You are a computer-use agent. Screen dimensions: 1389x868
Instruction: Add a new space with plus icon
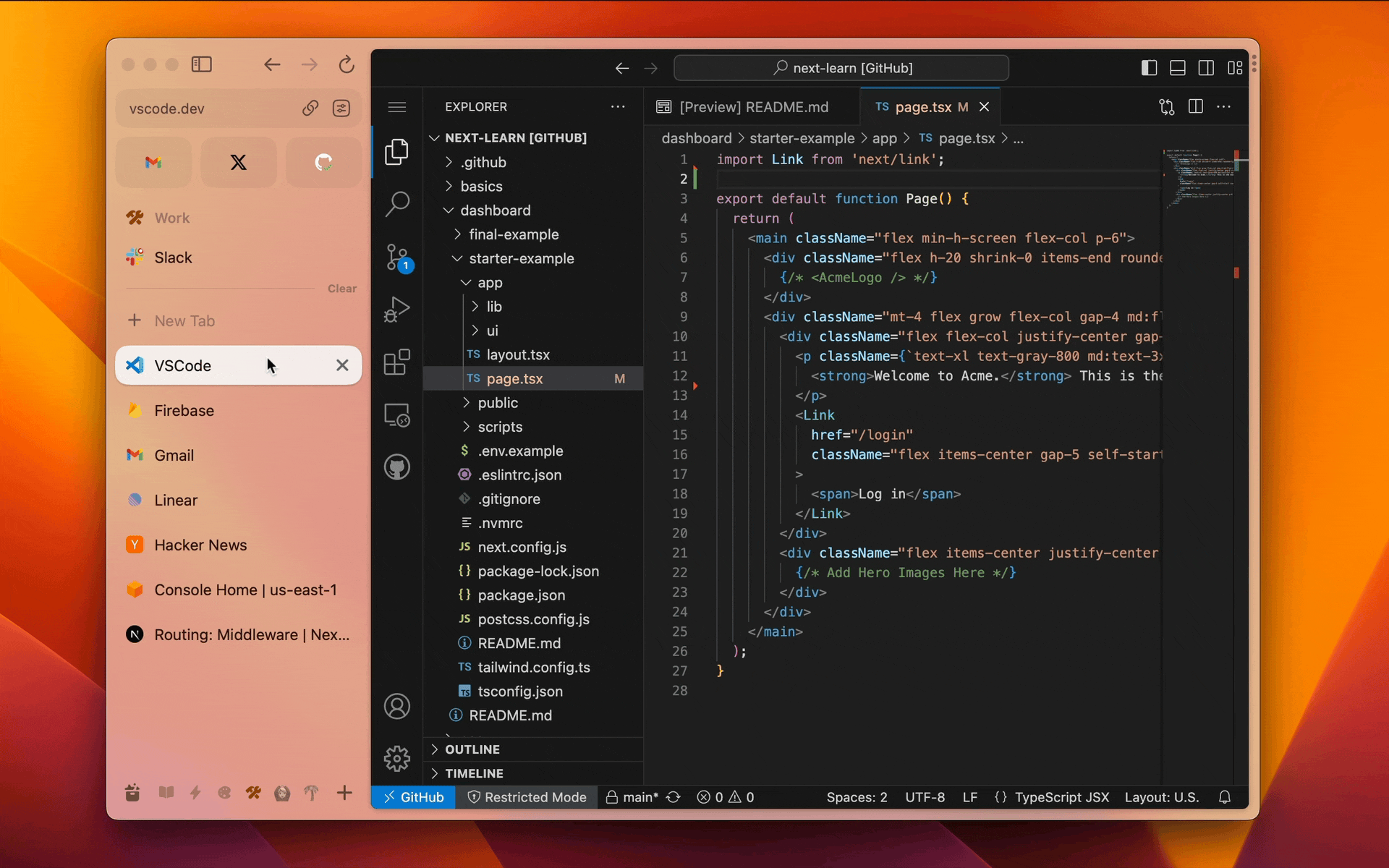(344, 793)
